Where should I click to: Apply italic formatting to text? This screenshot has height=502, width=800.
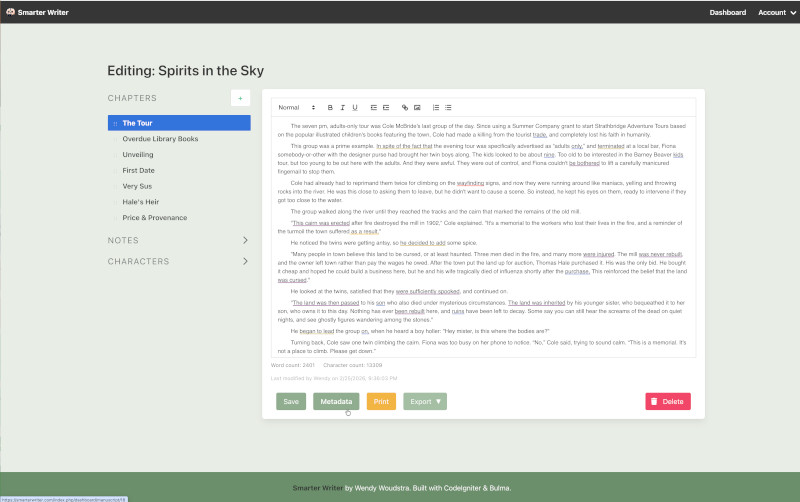(x=342, y=107)
